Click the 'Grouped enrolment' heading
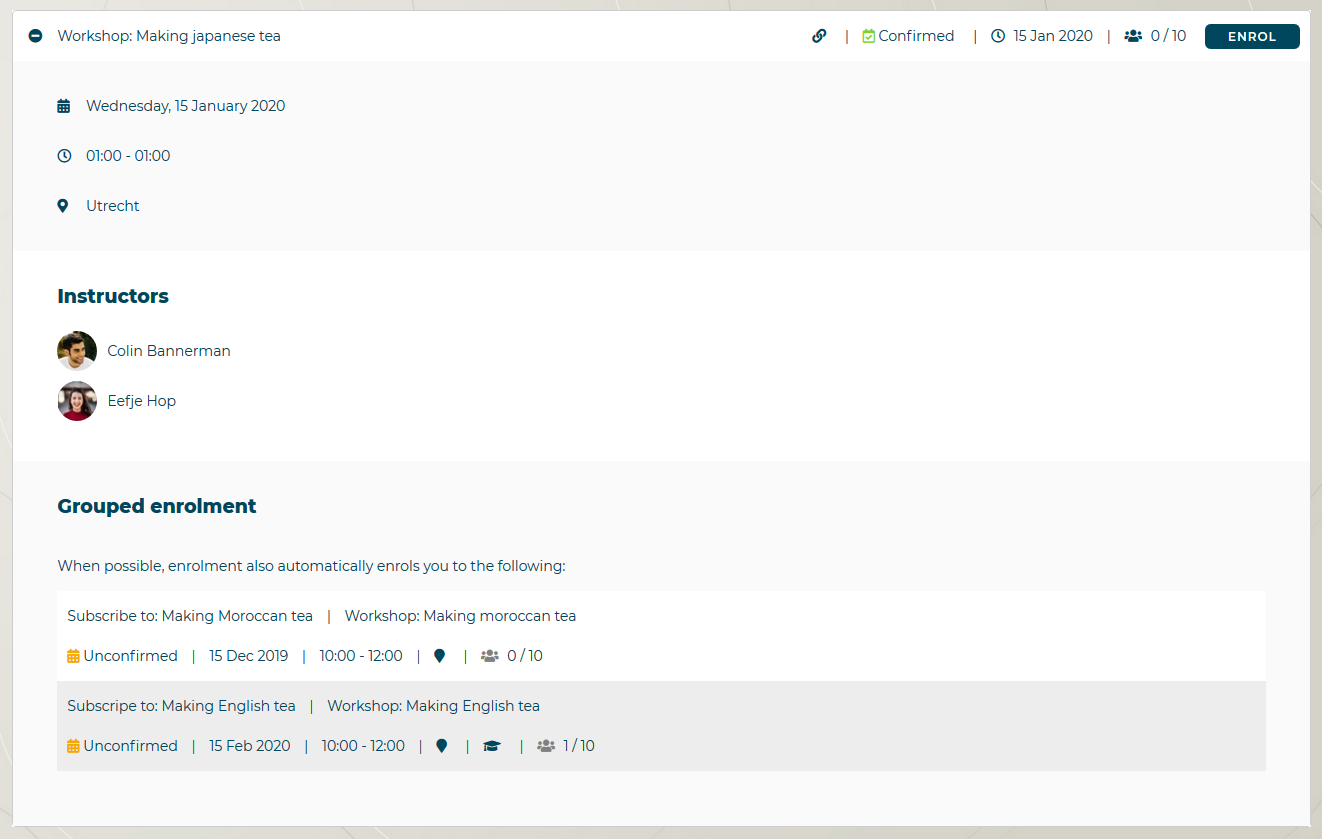The image size is (1322, 839). pos(157,506)
